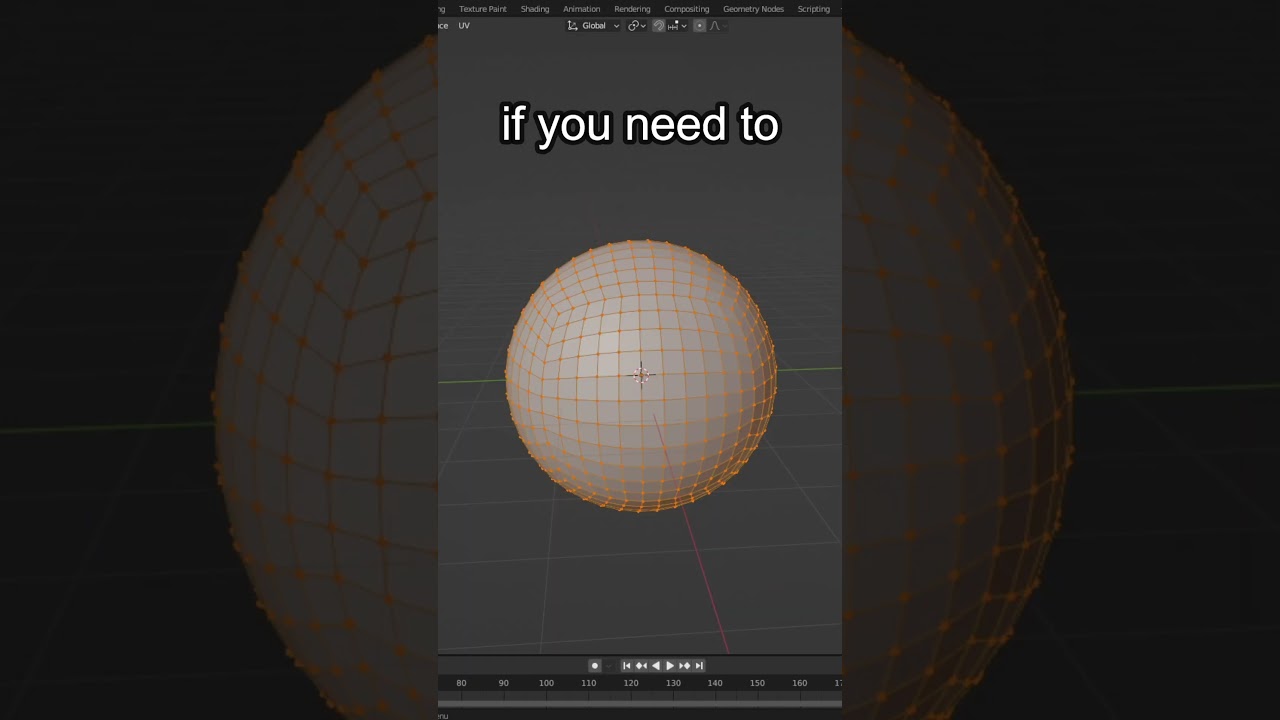Open the Global transform orientation dropdown
The image size is (1280, 720).
point(594,26)
